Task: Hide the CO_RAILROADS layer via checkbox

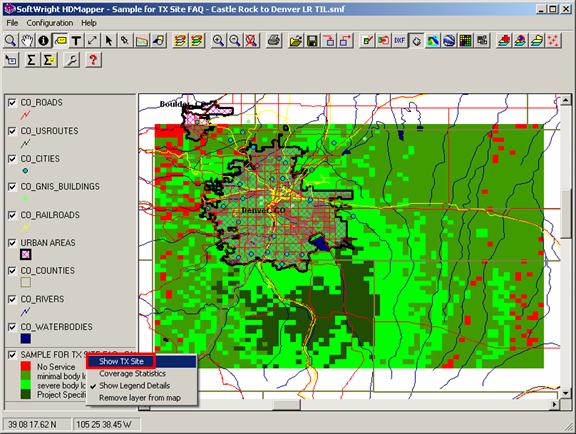Action: click(x=12, y=215)
